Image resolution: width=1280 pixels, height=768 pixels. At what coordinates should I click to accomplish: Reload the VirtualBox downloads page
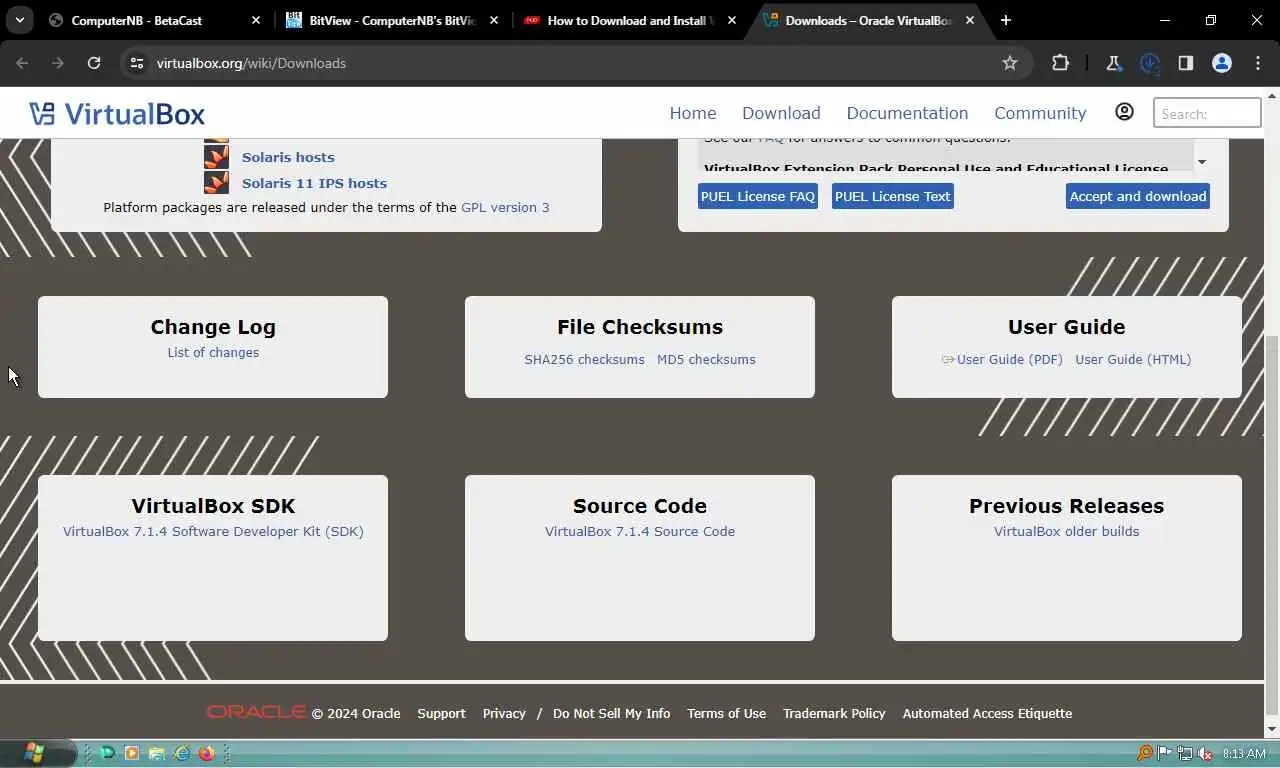94,63
